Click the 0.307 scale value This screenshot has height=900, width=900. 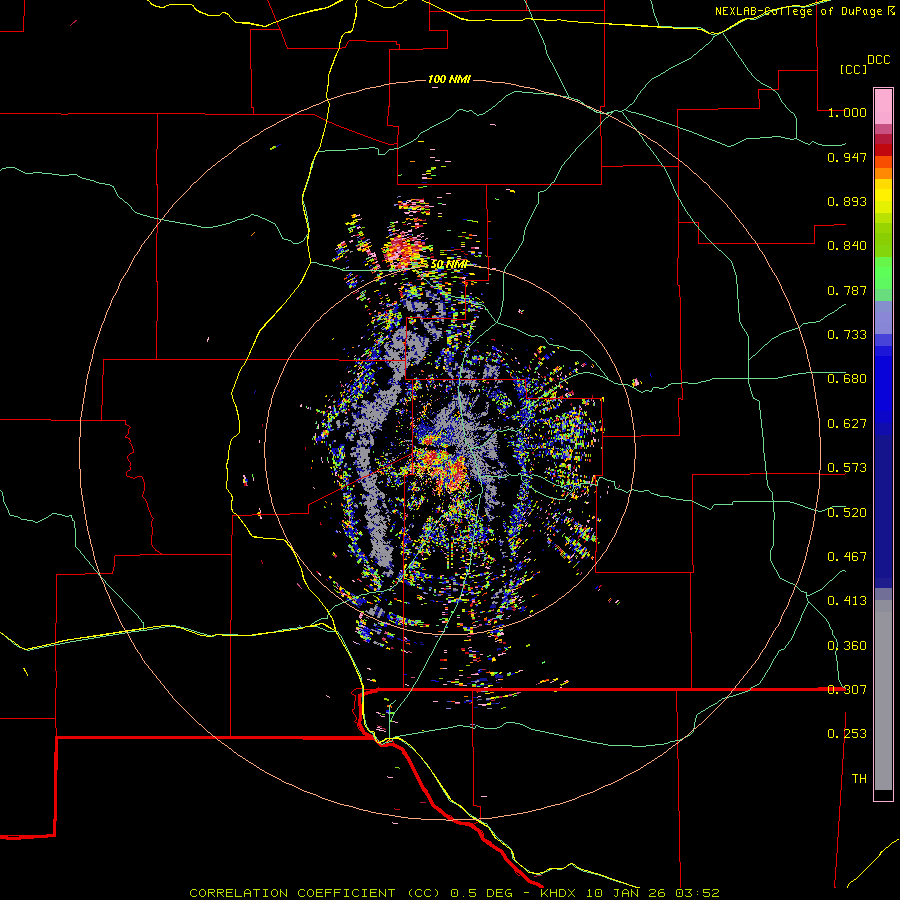click(x=847, y=690)
